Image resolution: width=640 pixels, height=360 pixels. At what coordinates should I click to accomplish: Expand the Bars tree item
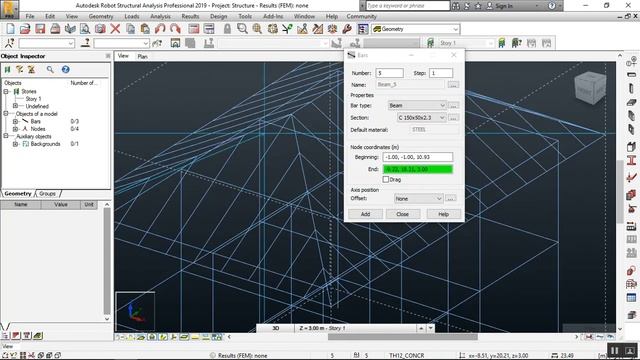point(16,122)
